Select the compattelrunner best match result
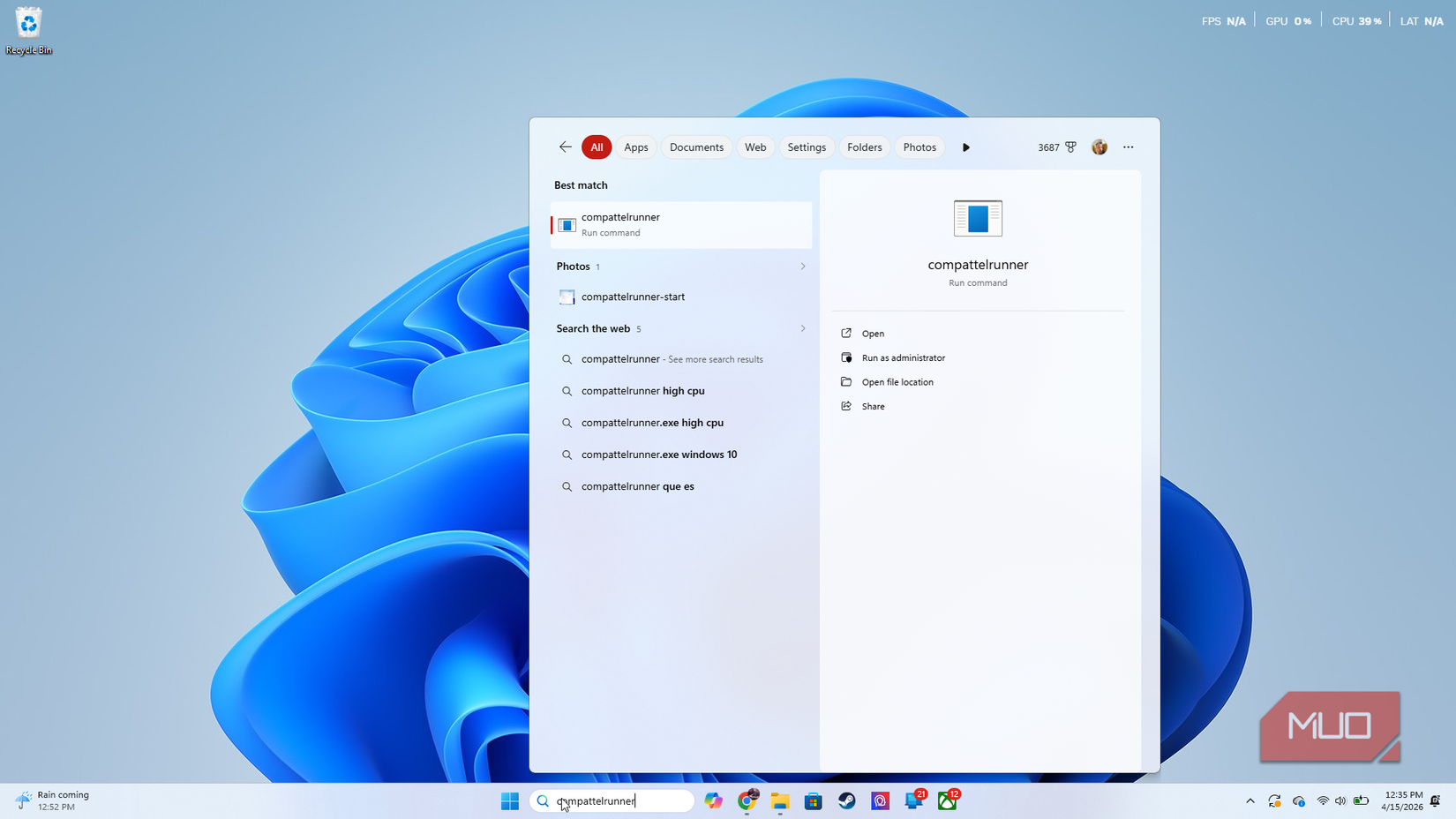 click(681, 225)
